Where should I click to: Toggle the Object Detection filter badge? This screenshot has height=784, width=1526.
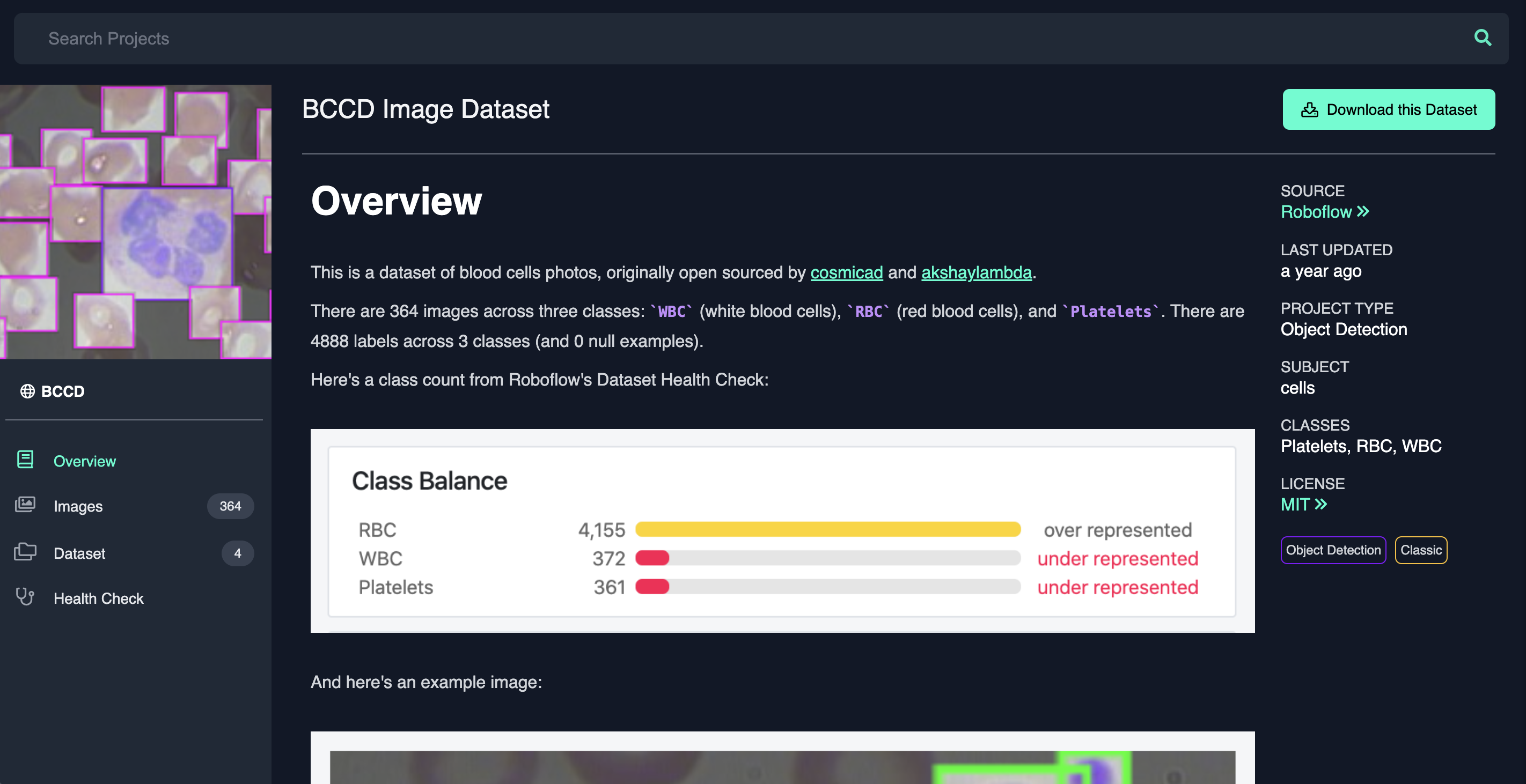[1333, 550]
